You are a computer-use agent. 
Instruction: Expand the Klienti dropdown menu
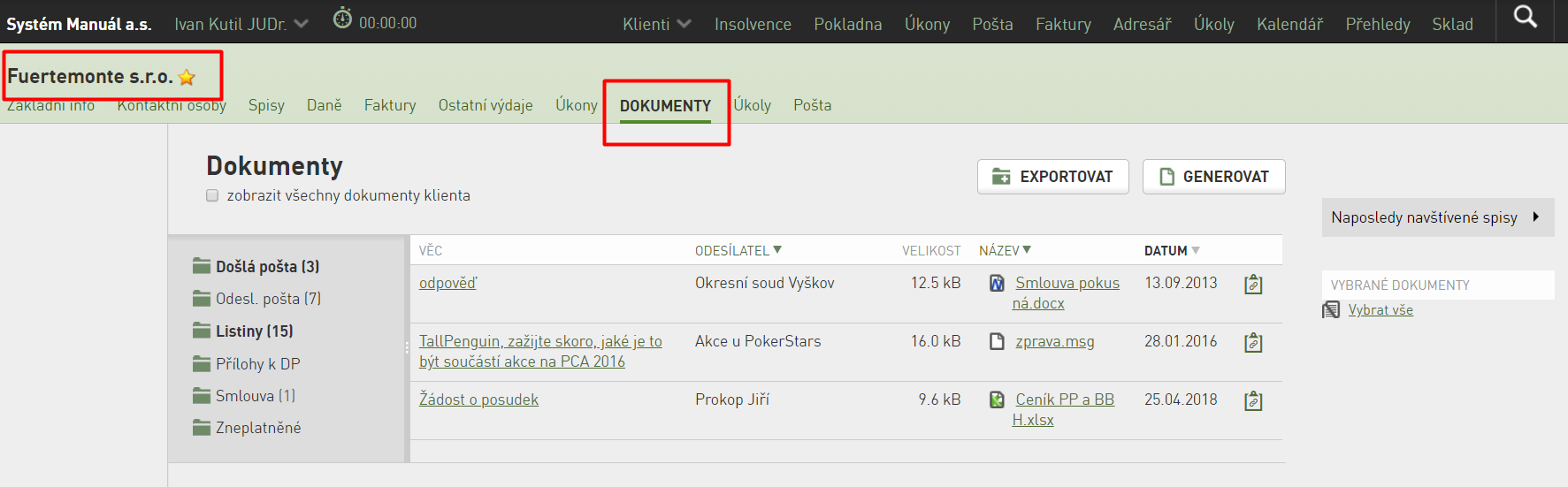[x=657, y=24]
